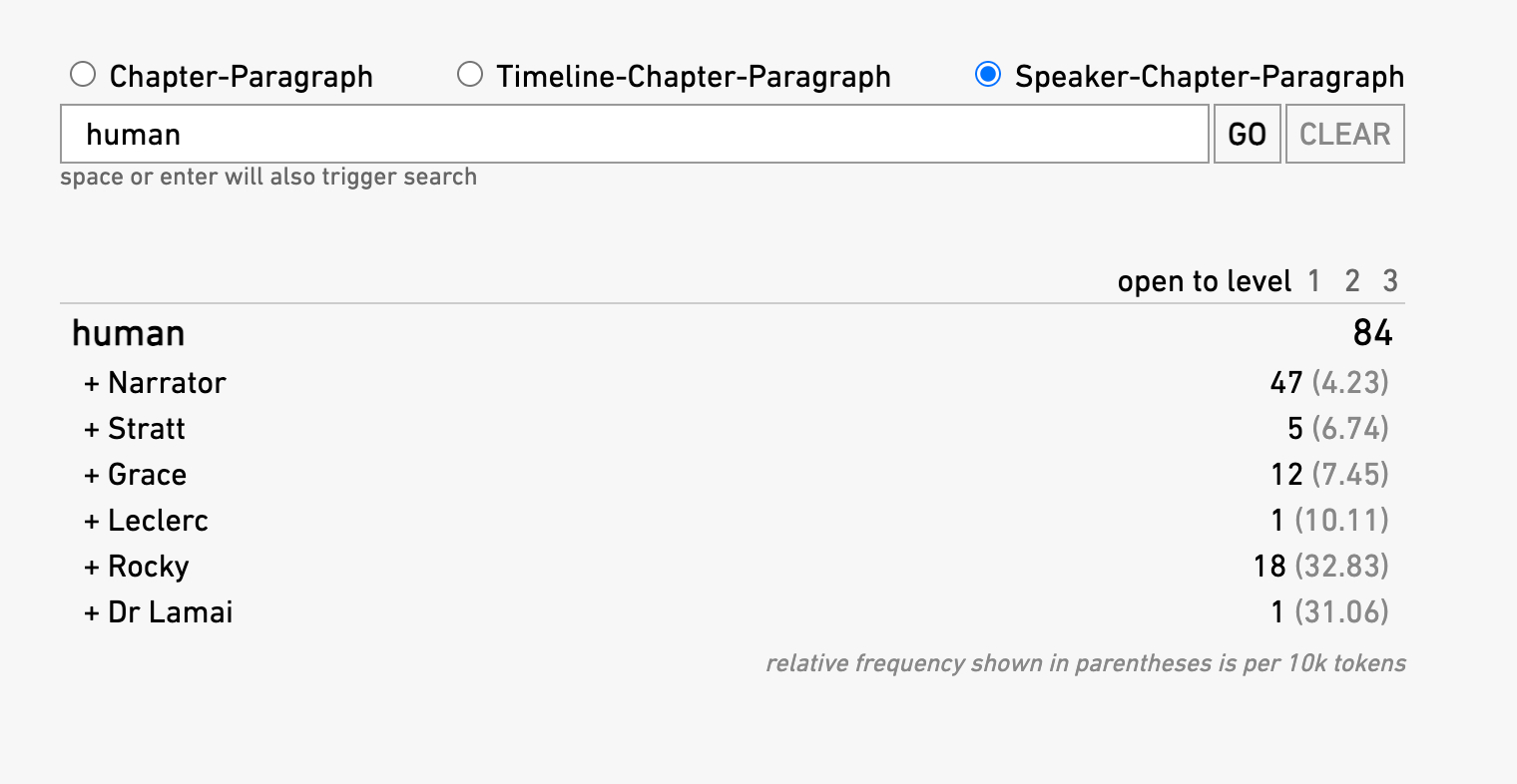Click the search field containing 'human'
This screenshot has height=784, width=1517.
point(634,134)
